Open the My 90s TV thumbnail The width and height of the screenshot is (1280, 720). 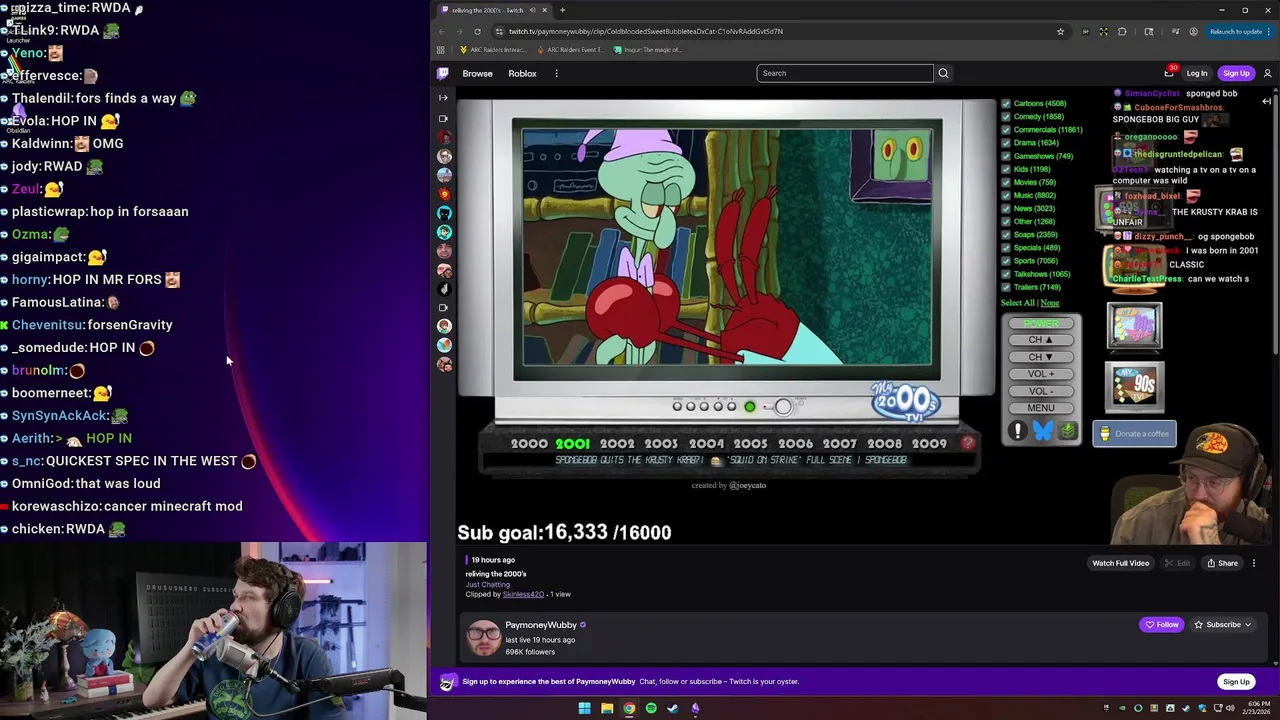1134,386
